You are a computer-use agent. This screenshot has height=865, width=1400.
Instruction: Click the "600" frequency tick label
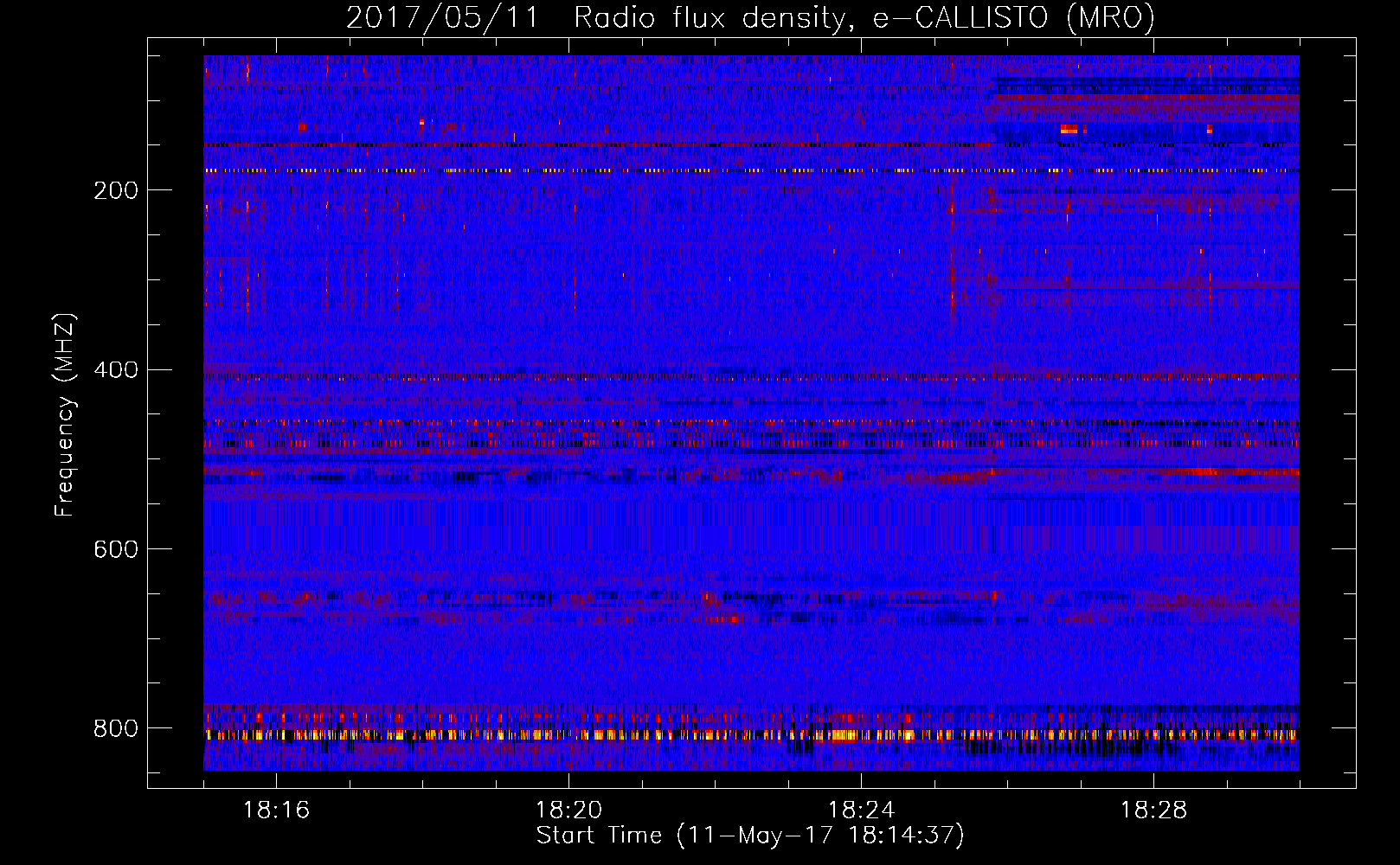pyautogui.click(x=116, y=549)
